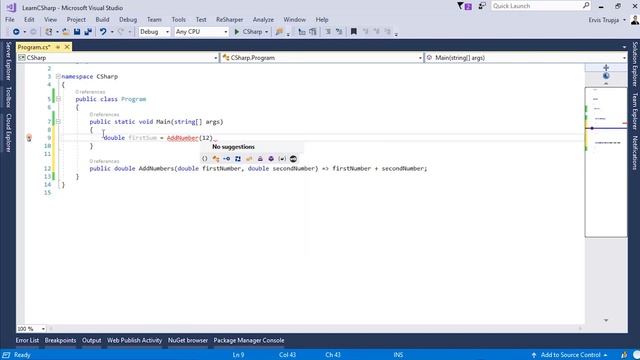
Task: Open the CSharp project navigation dropdown
Action: (x=118, y=58)
